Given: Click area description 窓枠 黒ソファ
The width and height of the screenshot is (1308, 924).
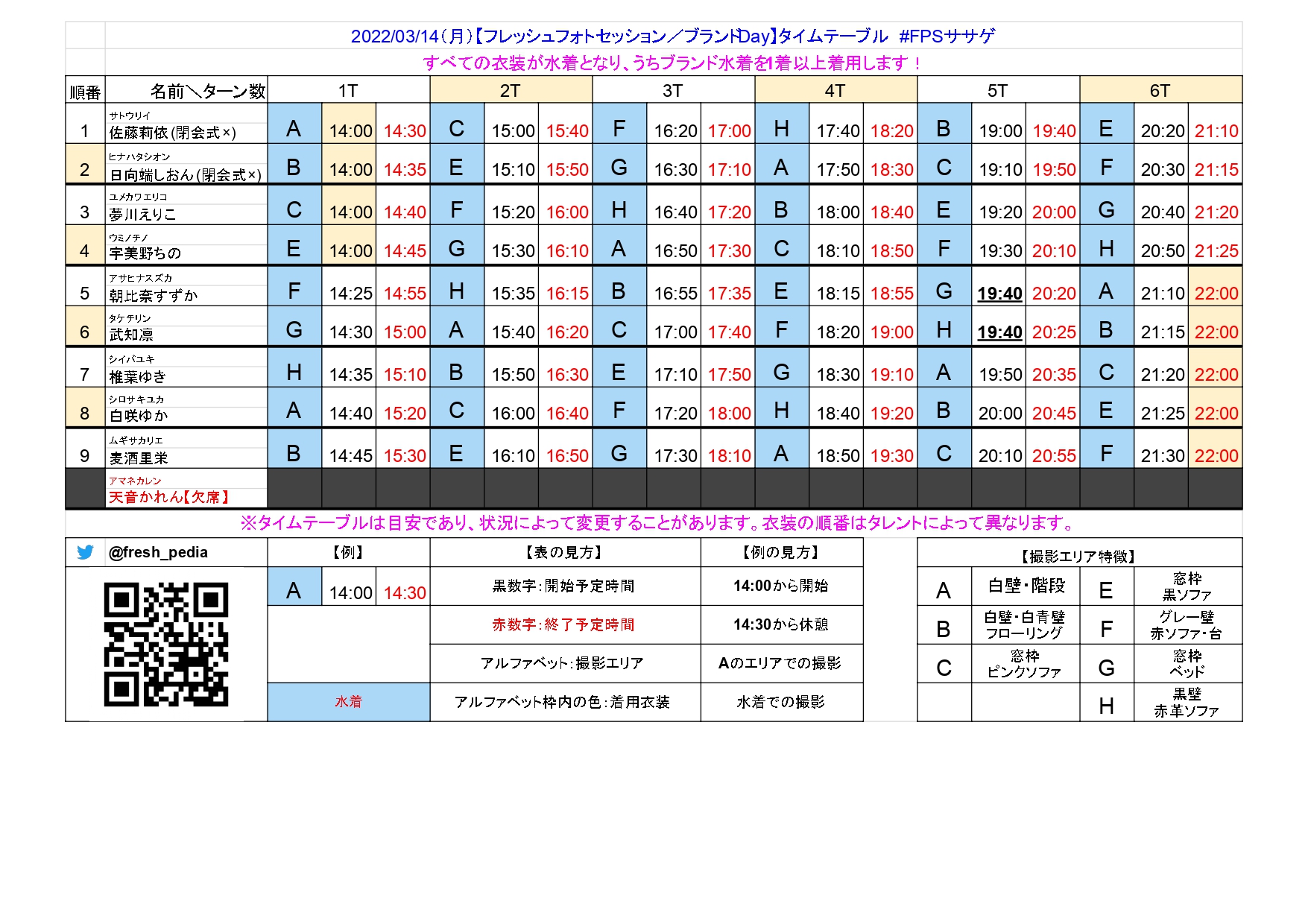Looking at the screenshot, I should [x=1187, y=586].
